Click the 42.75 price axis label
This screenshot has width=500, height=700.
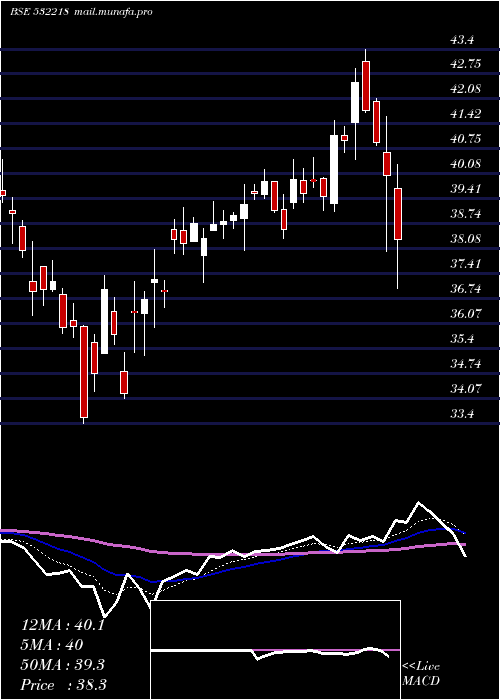coord(466,64)
